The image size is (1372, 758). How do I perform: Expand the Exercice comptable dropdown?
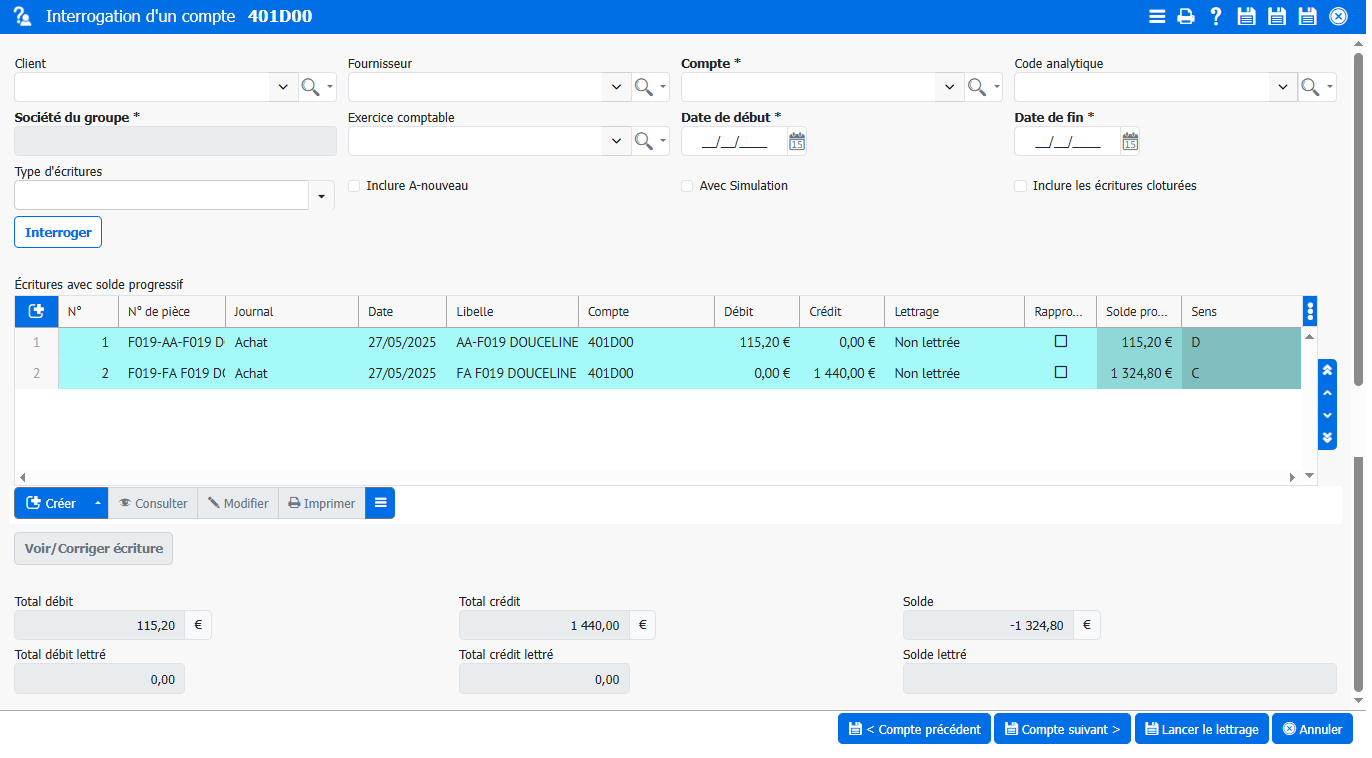point(616,142)
